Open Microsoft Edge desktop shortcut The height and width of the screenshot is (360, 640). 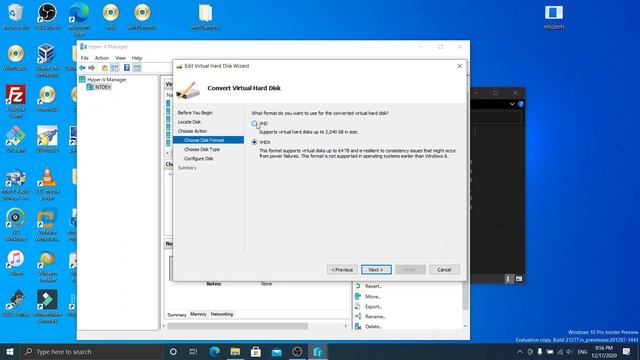[x=79, y=19]
